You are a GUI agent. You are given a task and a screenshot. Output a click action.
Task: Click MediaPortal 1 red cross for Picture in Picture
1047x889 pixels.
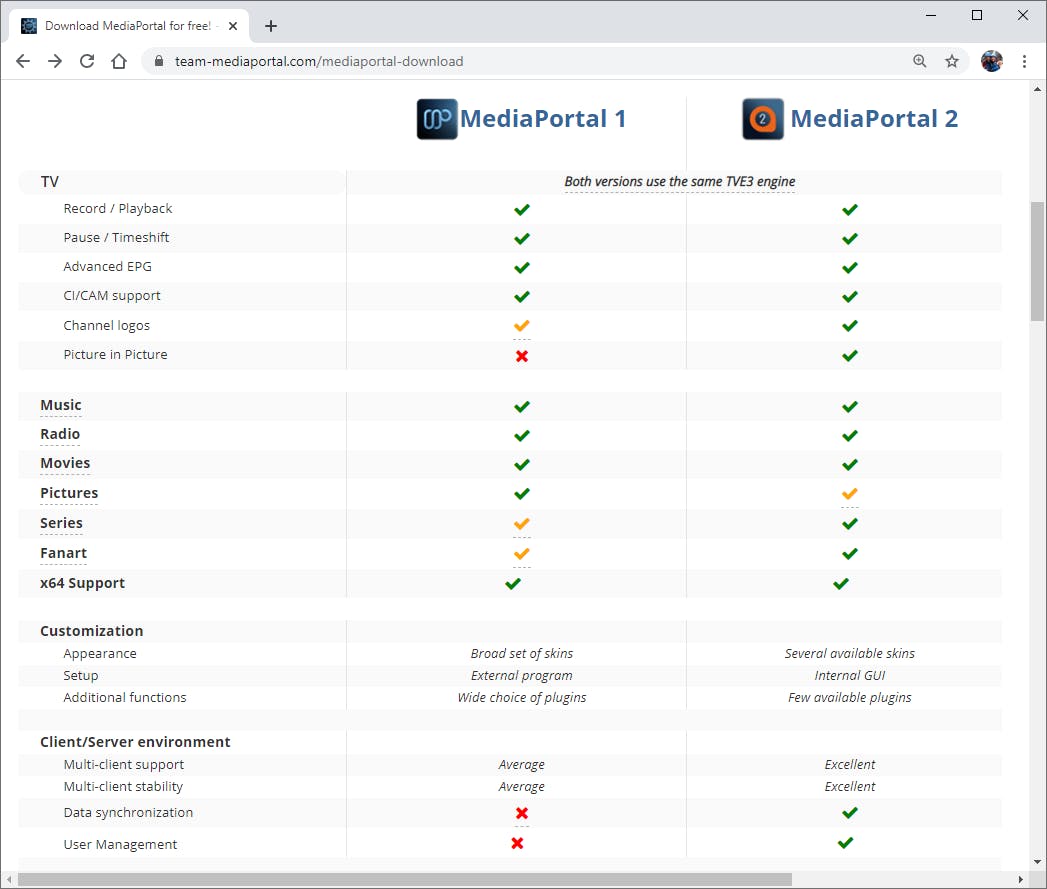point(521,356)
